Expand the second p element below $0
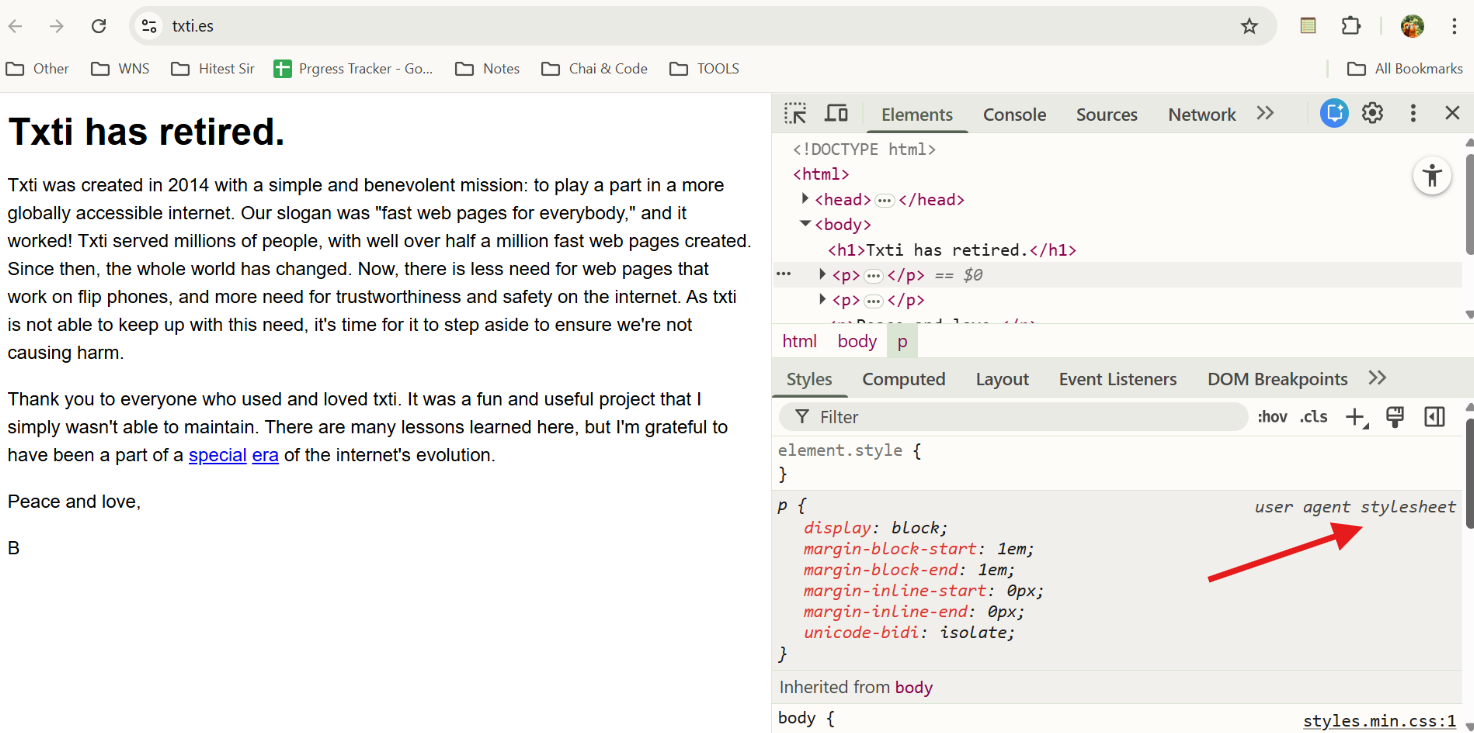 pos(822,299)
